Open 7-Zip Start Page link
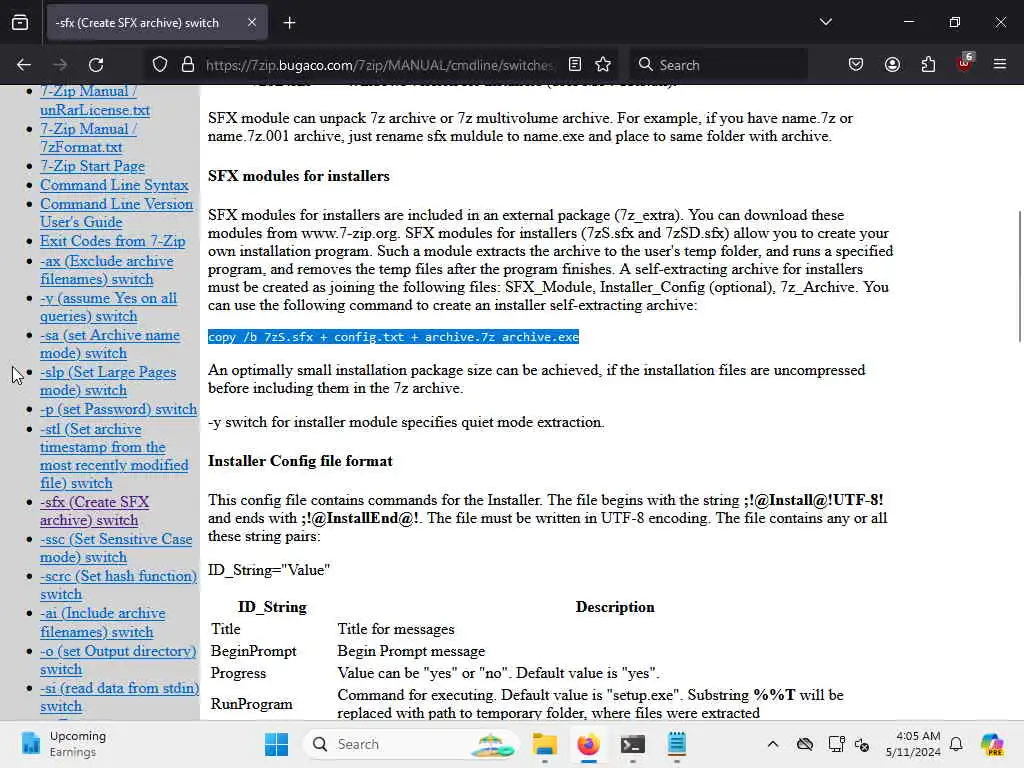 (92, 167)
